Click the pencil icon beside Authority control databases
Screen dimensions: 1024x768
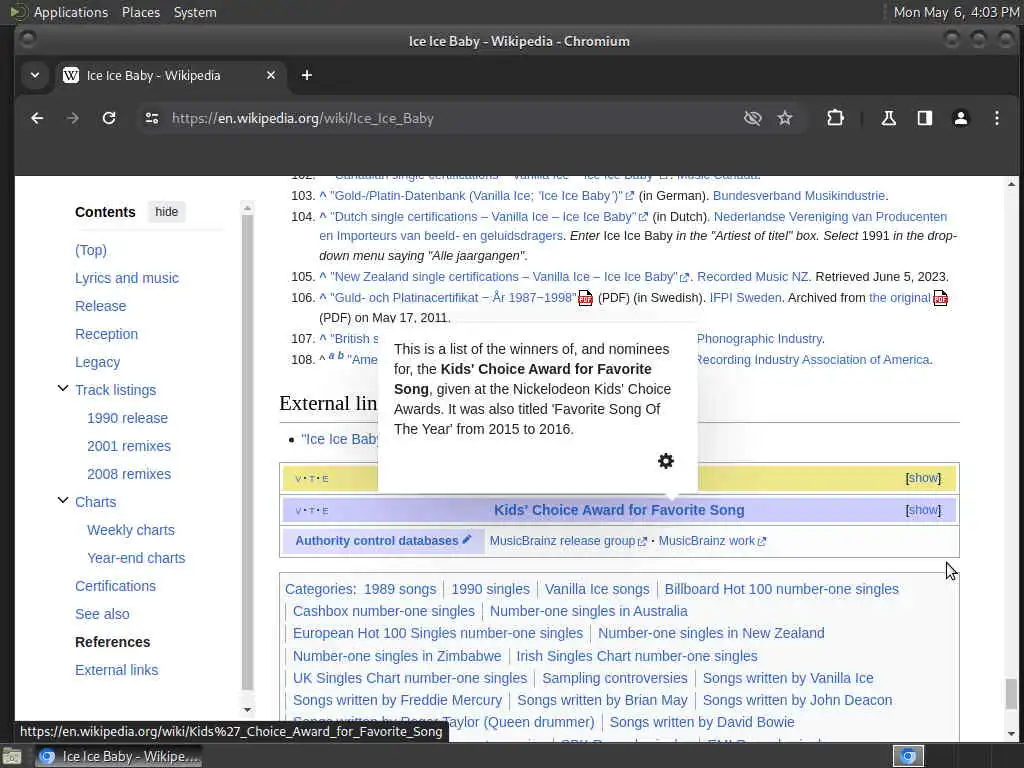[x=466, y=539]
